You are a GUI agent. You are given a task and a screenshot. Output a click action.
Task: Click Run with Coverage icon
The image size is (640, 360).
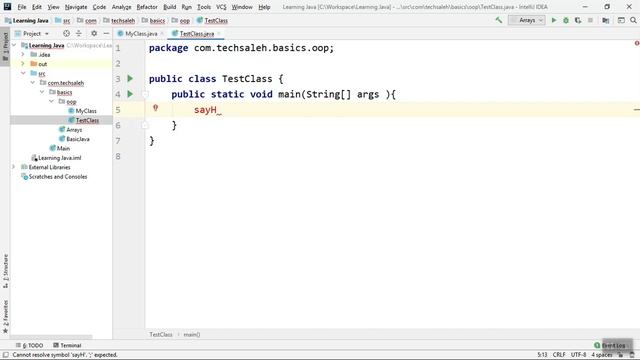coord(578,20)
